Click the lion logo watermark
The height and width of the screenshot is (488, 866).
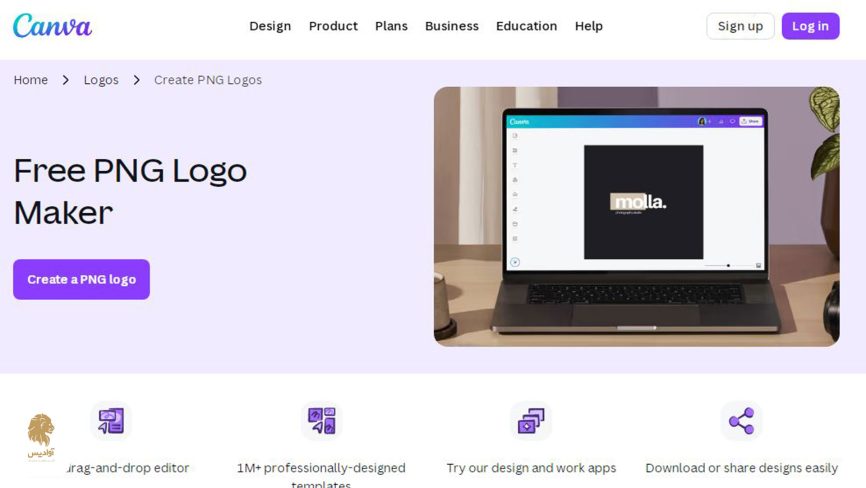[x=41, y=437]
